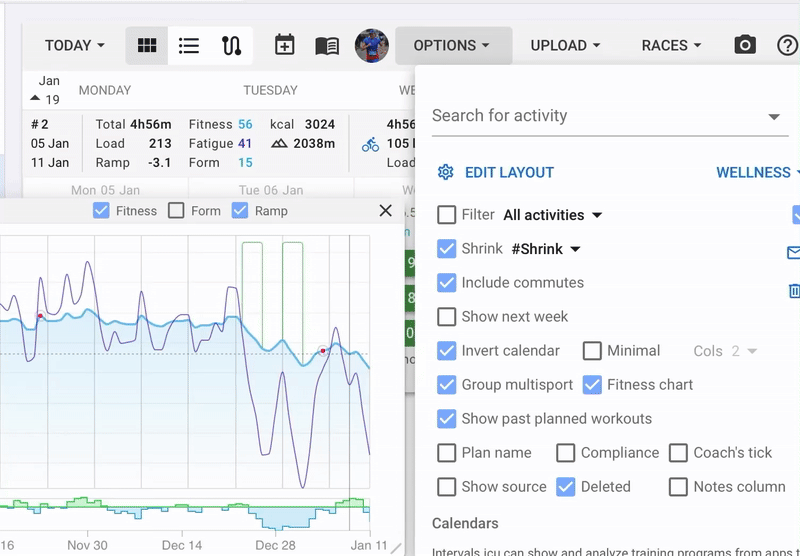This screenshot has width=800, height=556.
Task: Click the Search for activity field
Action: [595, 116]
